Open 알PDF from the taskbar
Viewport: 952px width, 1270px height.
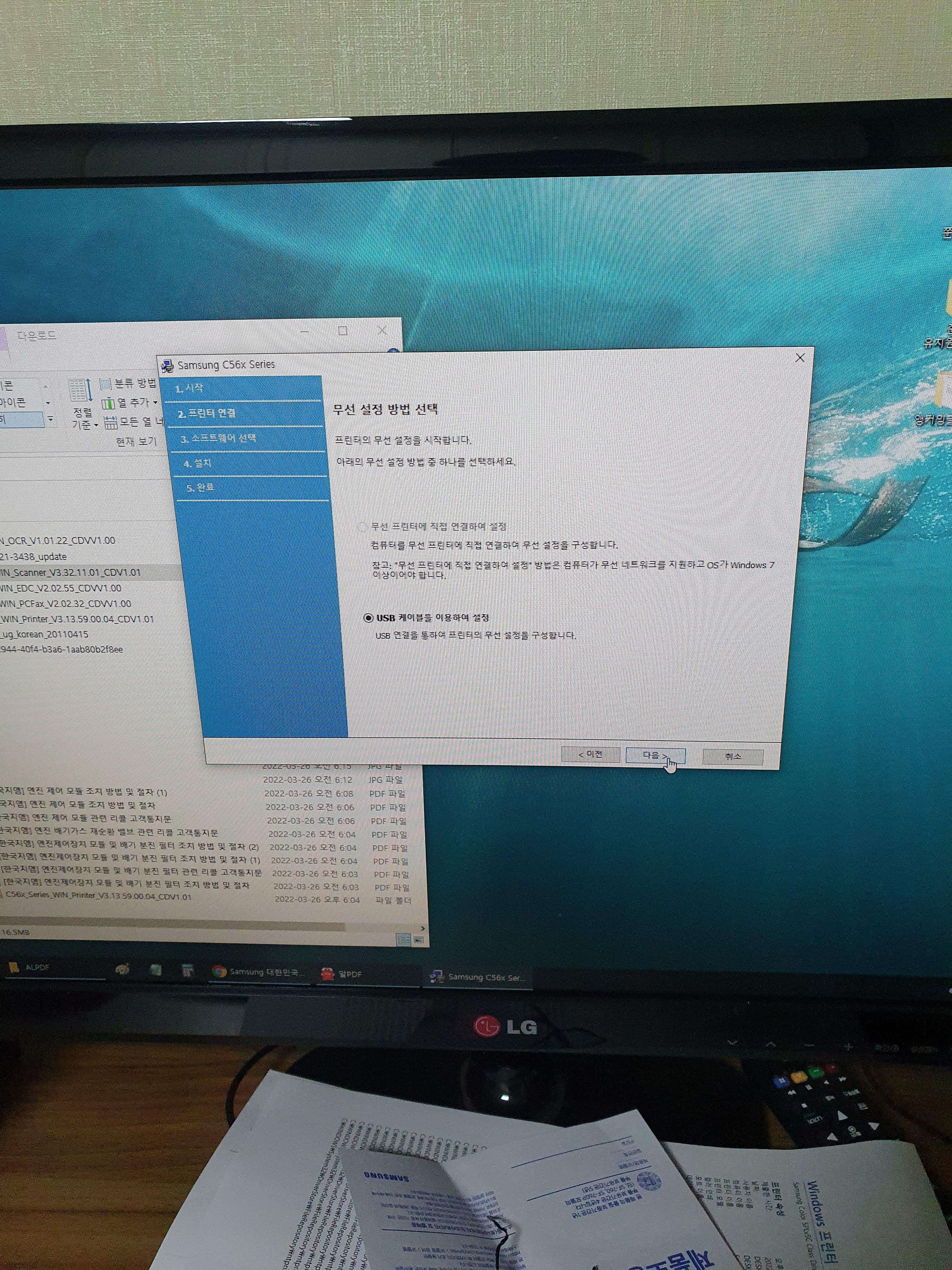(x=342, y=974)
